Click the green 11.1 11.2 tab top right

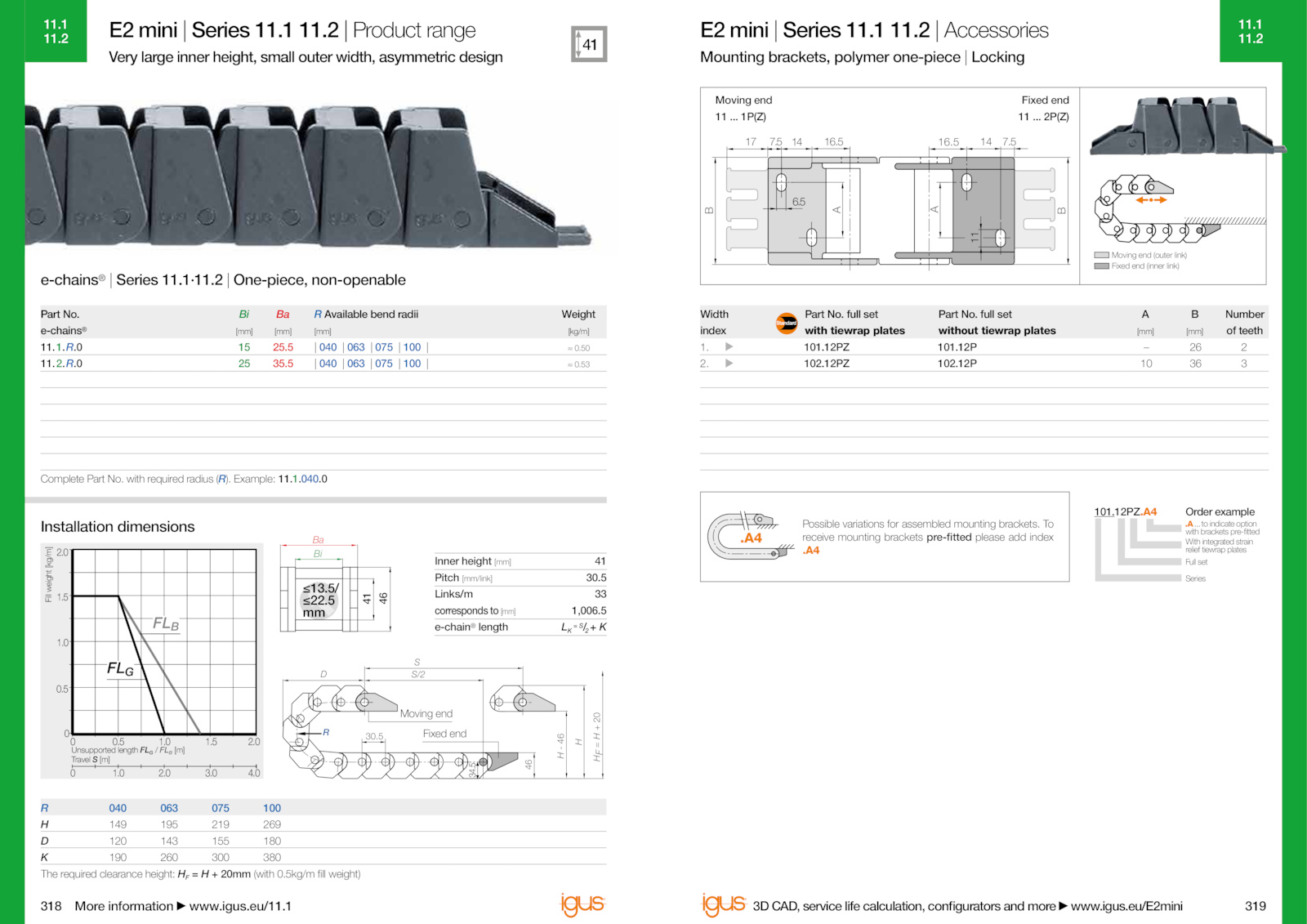(1251, 31)
